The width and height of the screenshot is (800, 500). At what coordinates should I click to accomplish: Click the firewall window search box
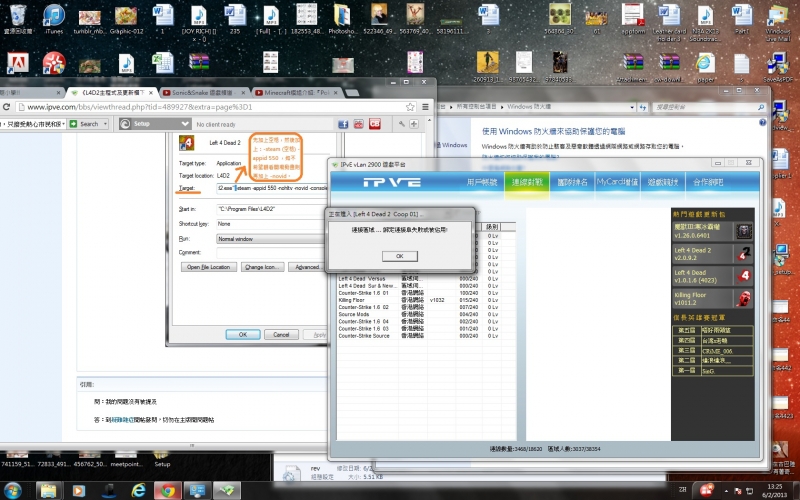coord(710,107)
